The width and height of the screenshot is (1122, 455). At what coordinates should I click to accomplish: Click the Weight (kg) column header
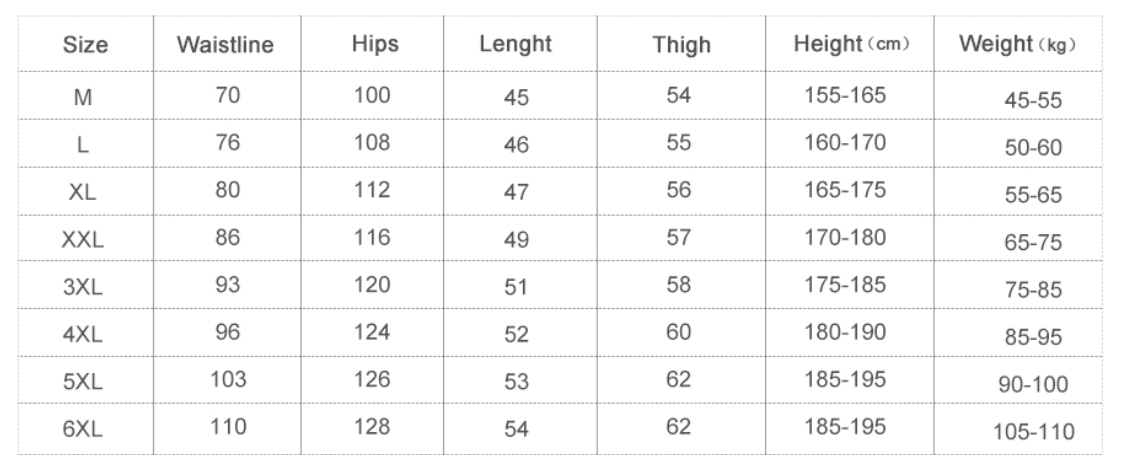(1014, 45)
